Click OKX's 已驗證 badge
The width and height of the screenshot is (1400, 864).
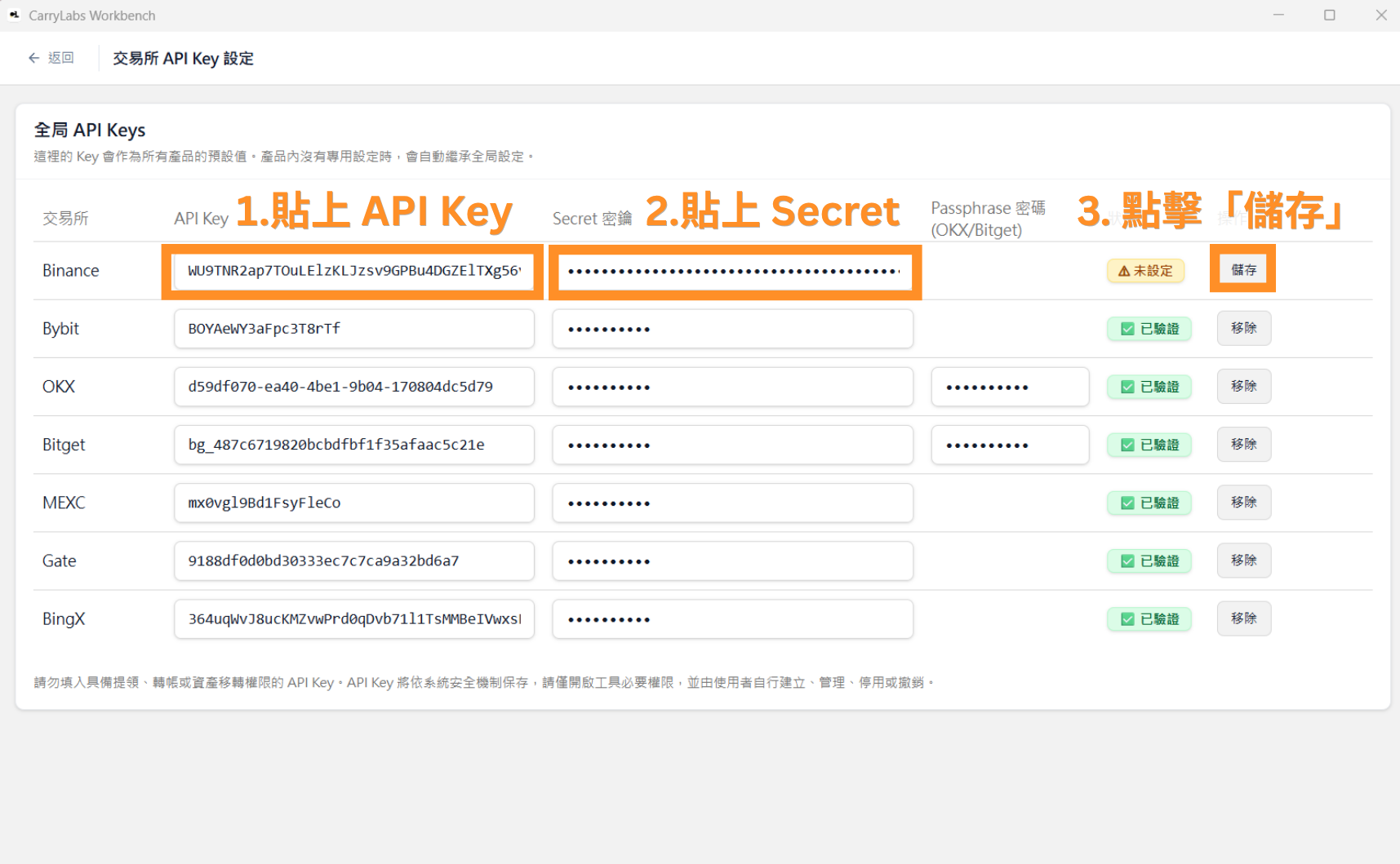coord(1149,387)
